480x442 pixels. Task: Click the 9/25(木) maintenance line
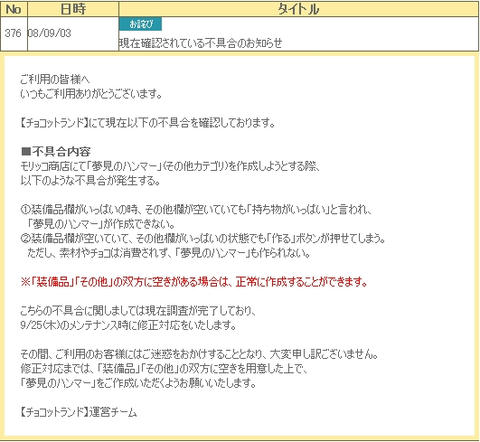tap(128, 325)
